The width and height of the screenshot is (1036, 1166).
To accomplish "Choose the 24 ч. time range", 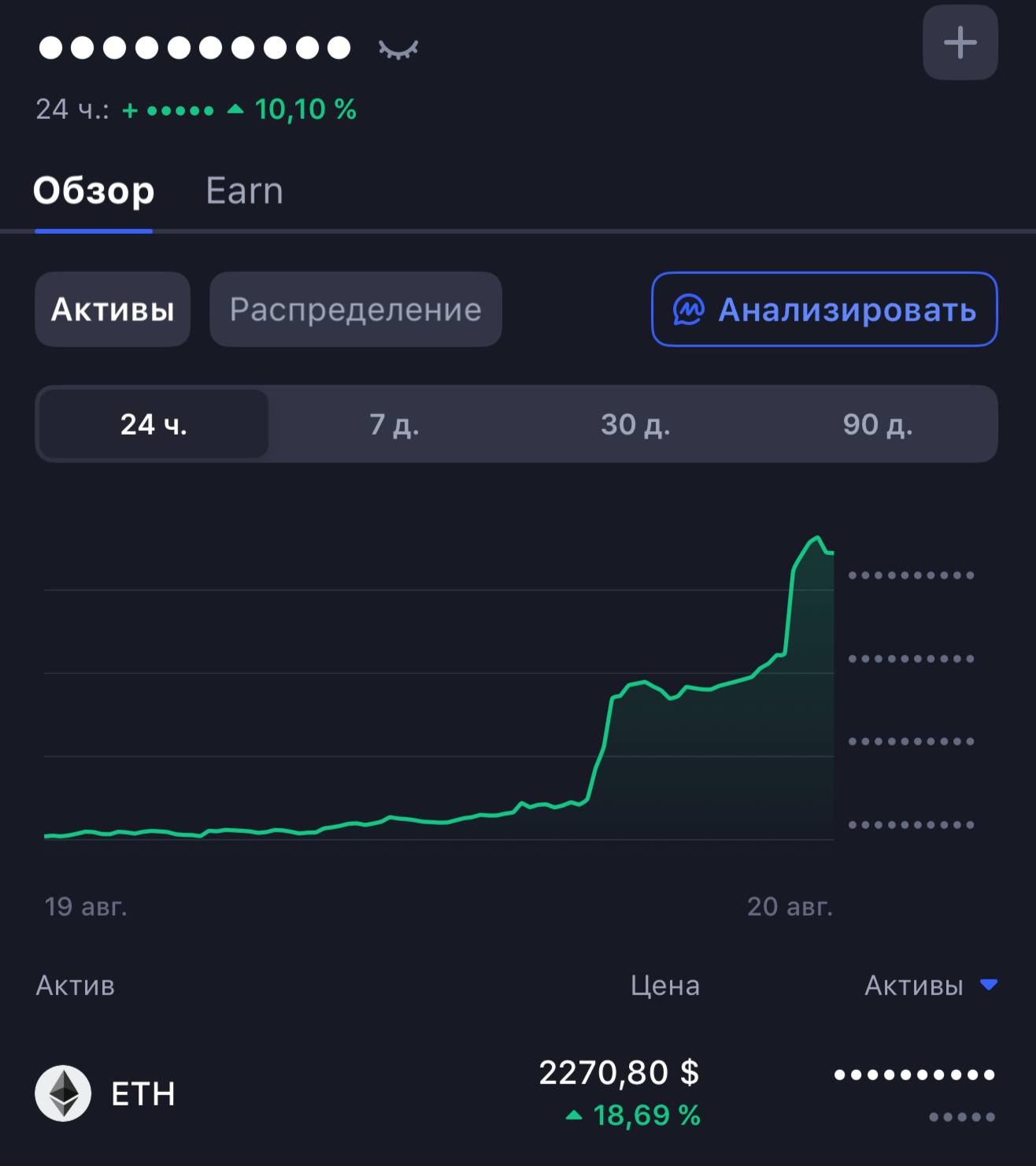I will click(154, 424).
